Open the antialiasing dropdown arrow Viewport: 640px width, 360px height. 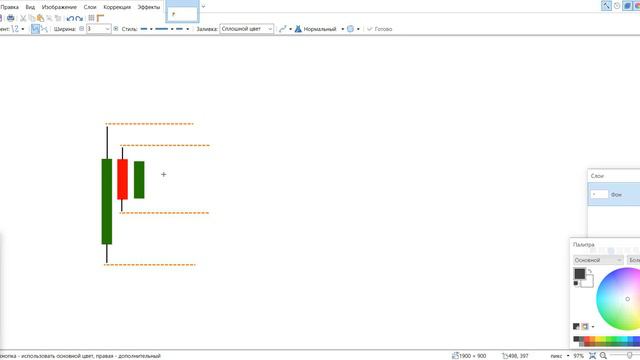[290, 29]
